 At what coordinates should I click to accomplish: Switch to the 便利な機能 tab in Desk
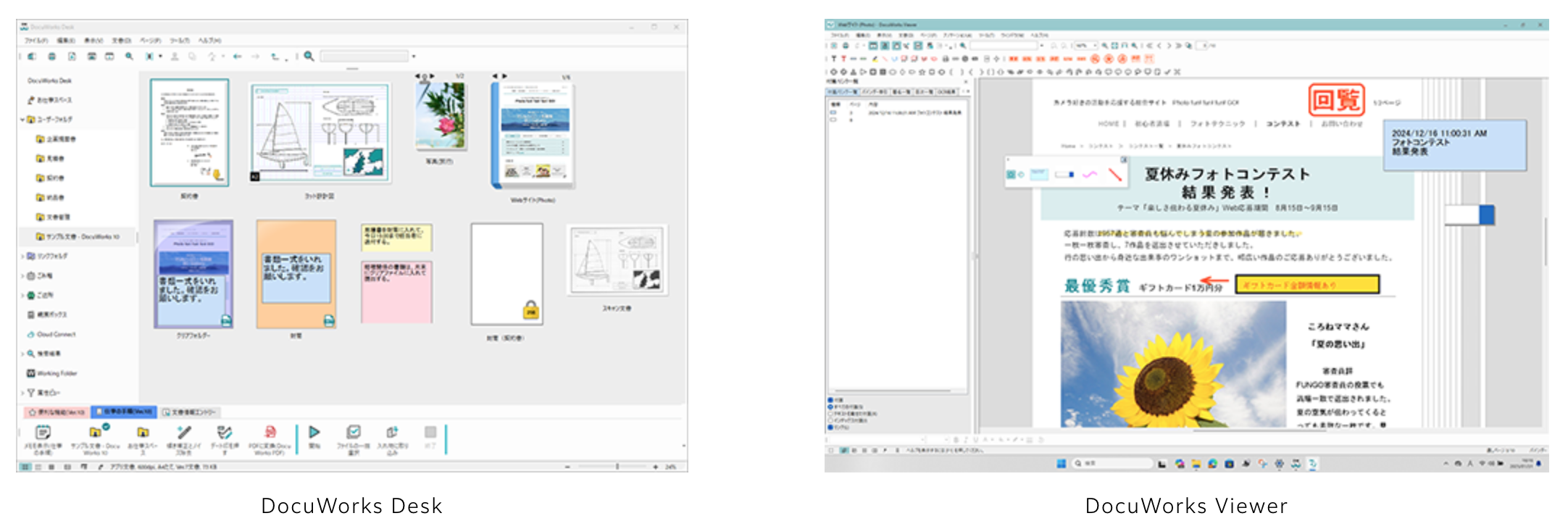click(57, 412)
